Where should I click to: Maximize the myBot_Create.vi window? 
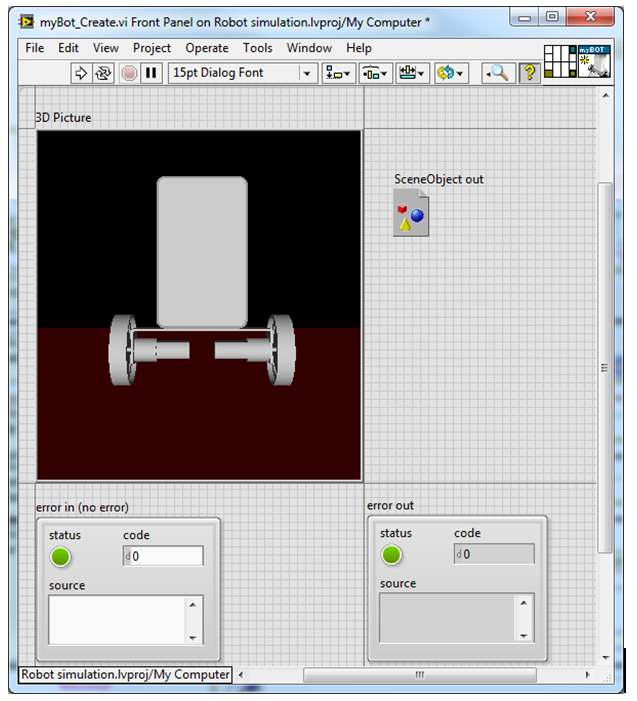click(x=553, y=17)
